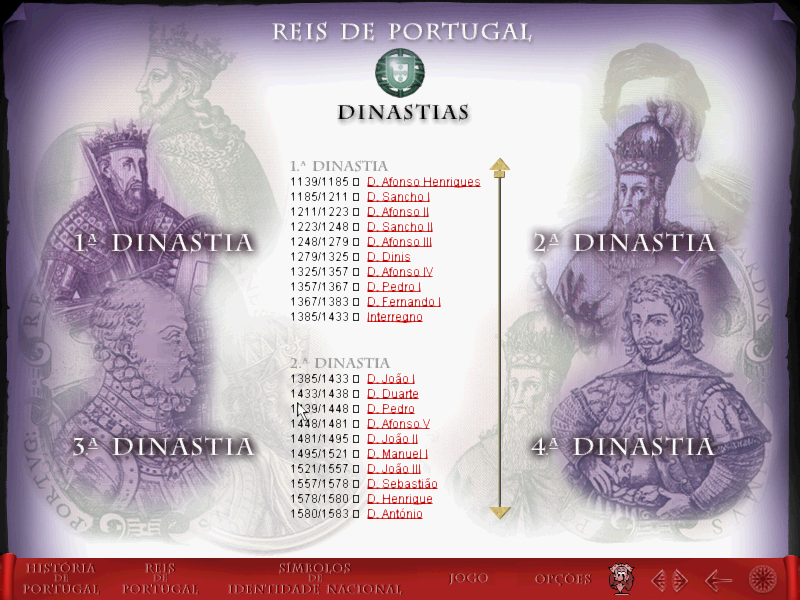
Task: Click the vertical scrollbar track of the kings list
Action: pos(499,342)
